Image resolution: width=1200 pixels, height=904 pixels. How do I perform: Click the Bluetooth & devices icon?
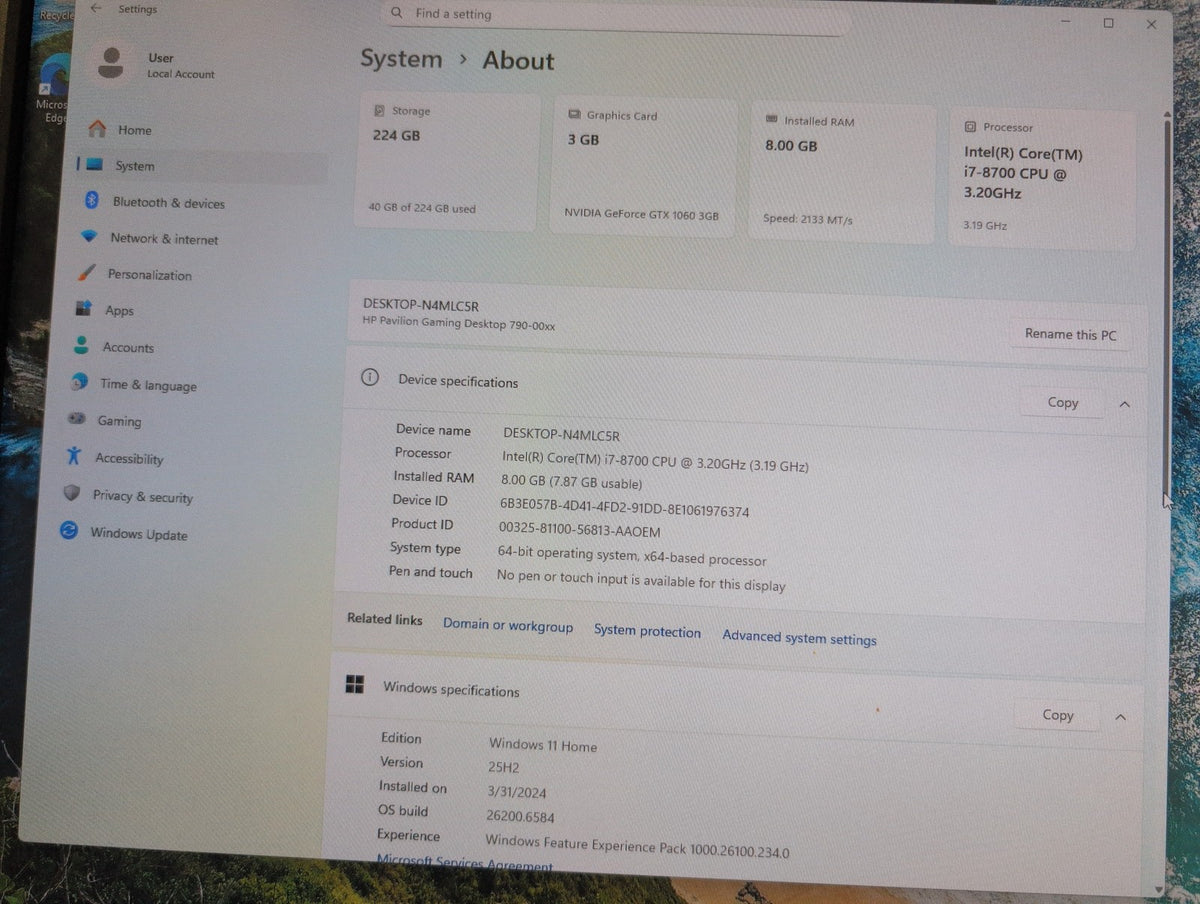91,201
